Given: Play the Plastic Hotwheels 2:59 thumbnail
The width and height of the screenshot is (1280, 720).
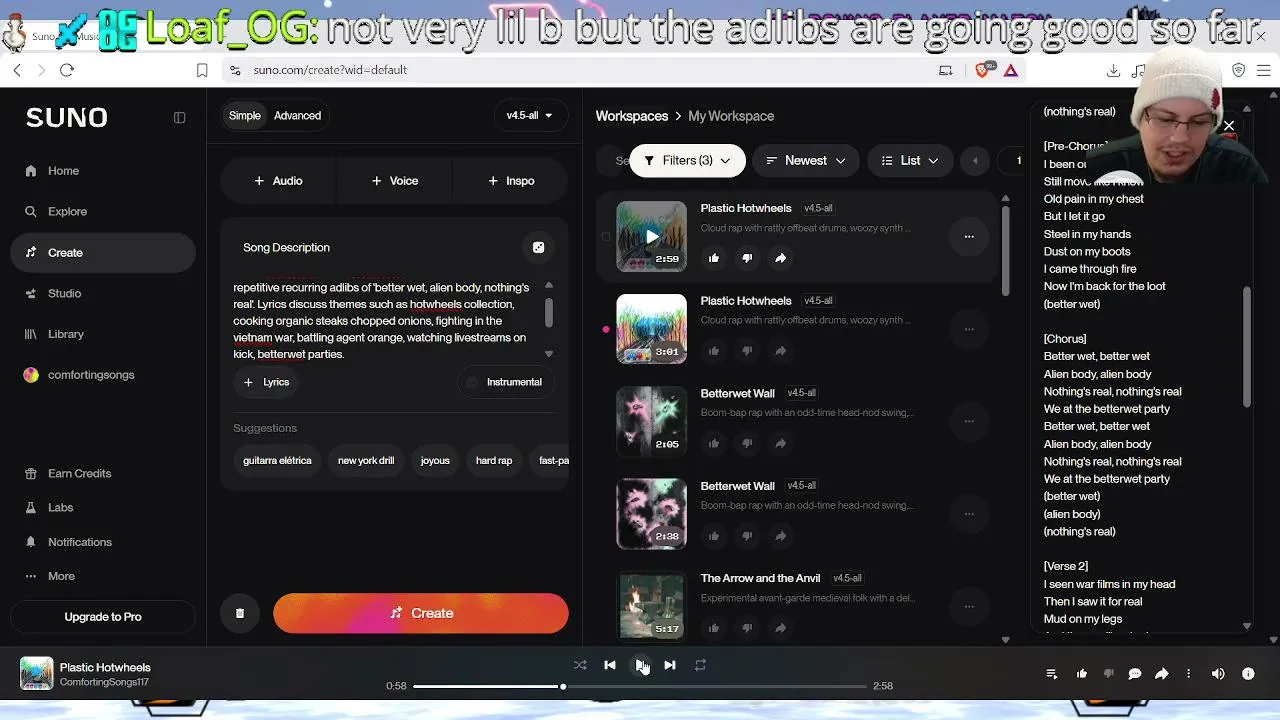Looking at the screenshot, I should (x=652, y=237).
